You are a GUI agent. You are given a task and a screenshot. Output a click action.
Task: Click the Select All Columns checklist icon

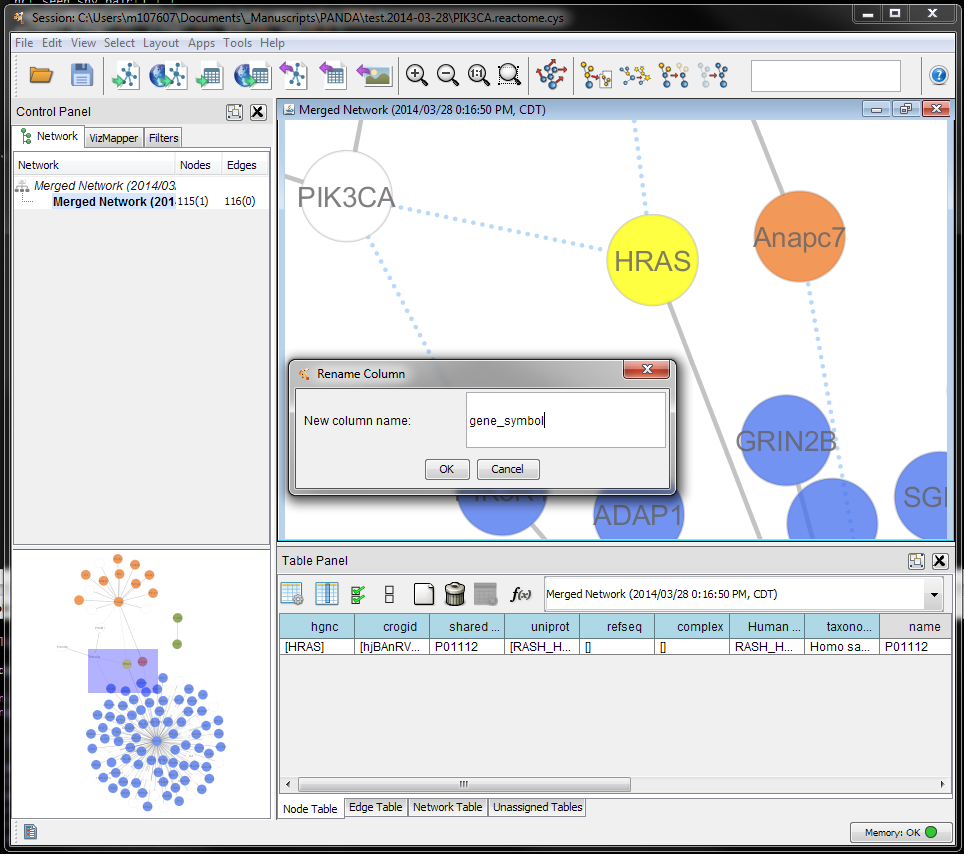click(x=358, y=594)
